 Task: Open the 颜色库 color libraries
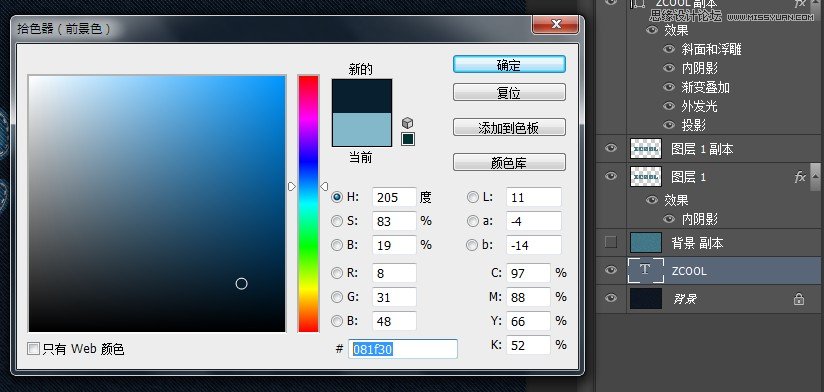click(x=509, y=162)
